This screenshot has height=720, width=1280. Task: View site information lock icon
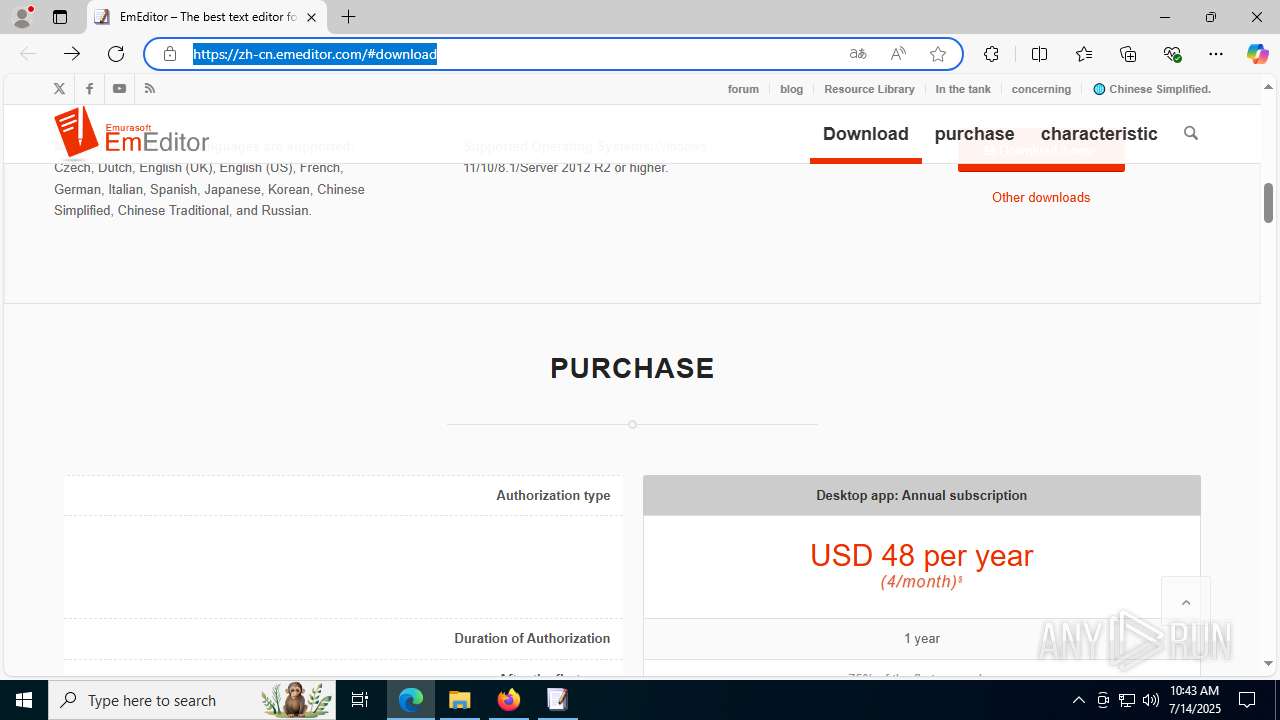tap(170, 54)
